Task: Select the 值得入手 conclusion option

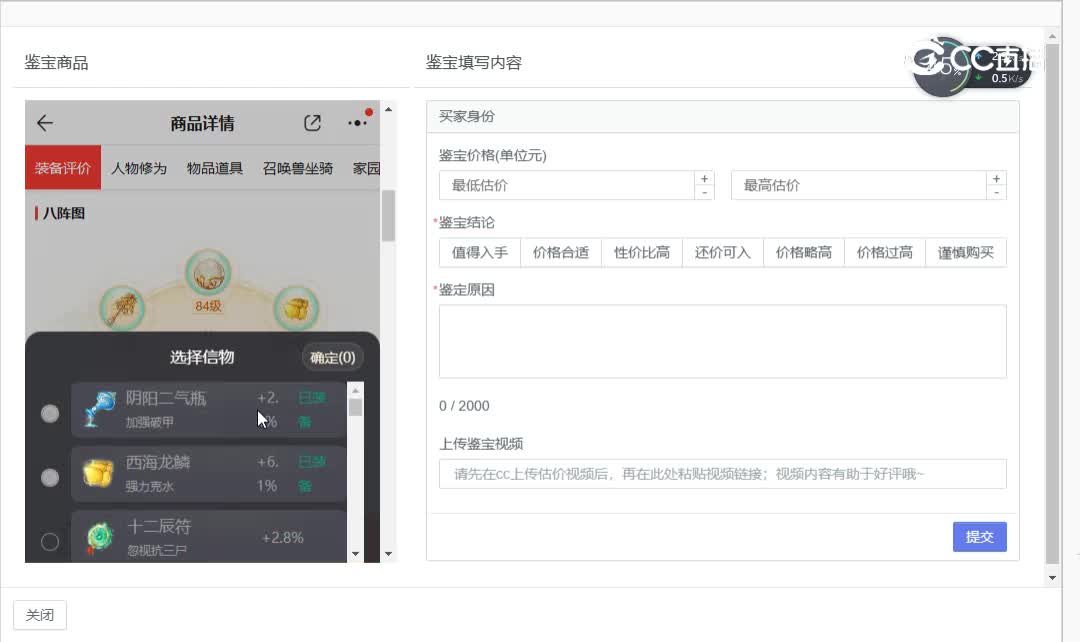Action: [478, 252]
